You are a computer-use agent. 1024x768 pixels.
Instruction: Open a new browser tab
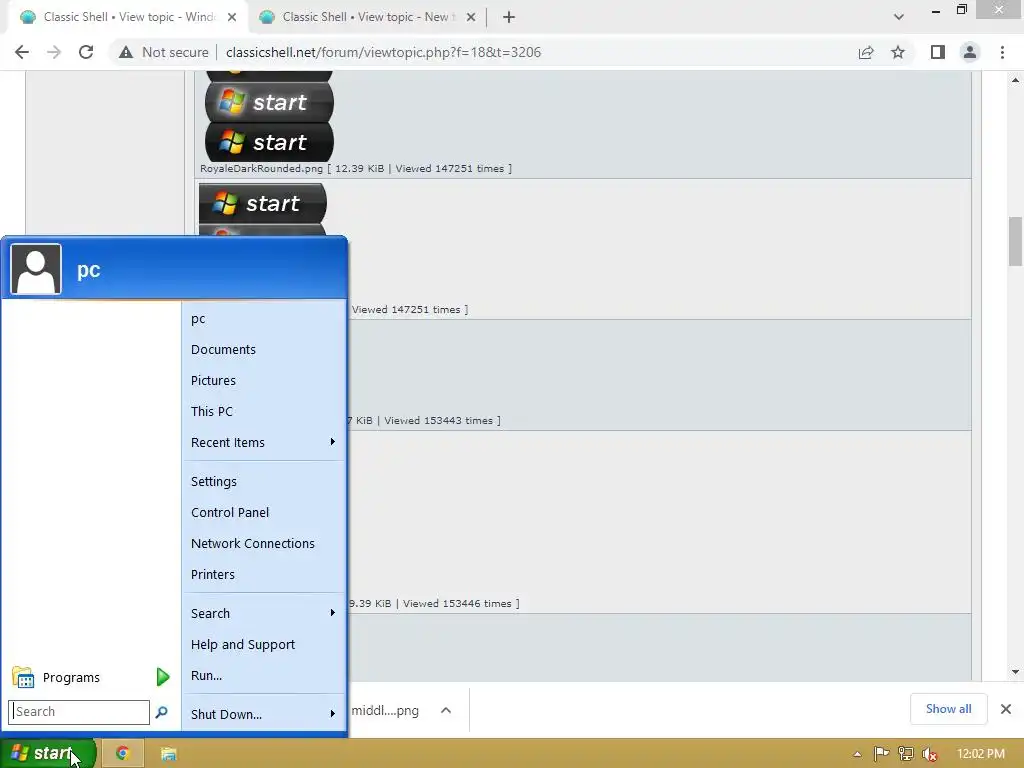[x=509, y=17]
